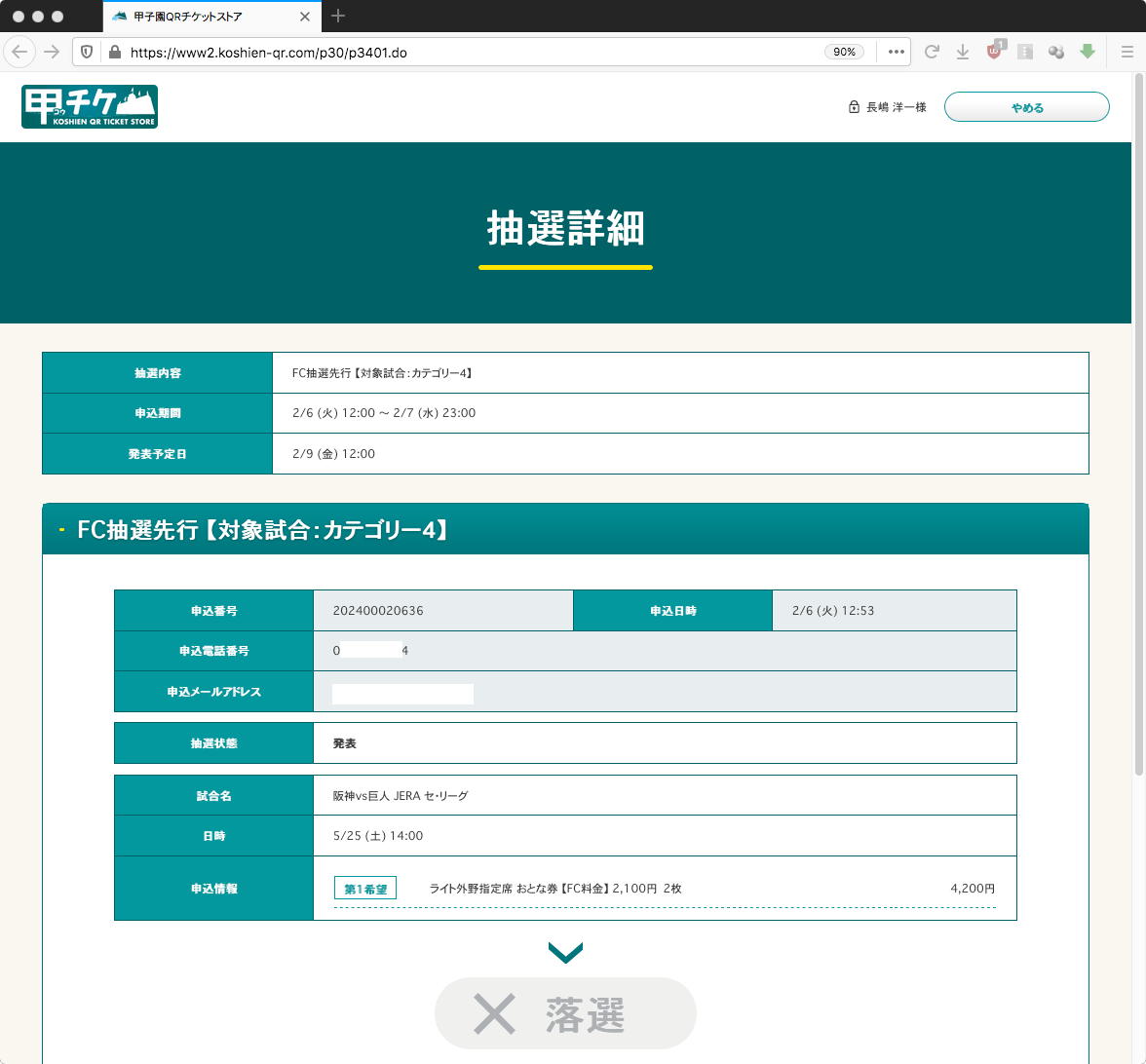Image resolution: width=1146 pixels, height=1064 pixels.
Task: Click the 抽選詳細 page heading
Action: (565, 228)
